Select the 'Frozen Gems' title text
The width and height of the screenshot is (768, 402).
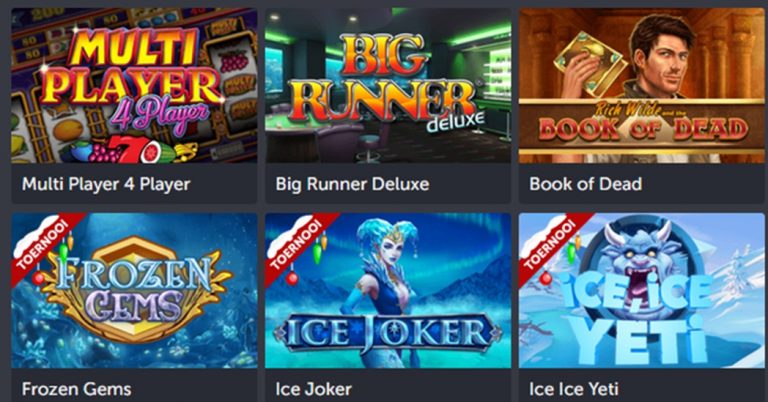(76, 389)
